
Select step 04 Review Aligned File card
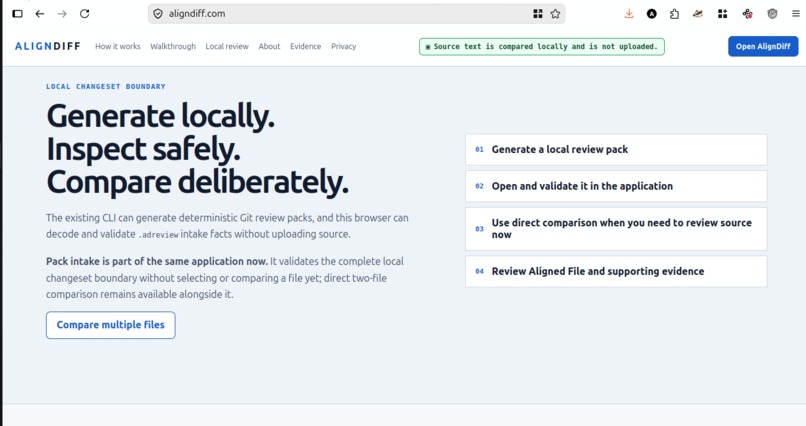[x=616, y=271]
